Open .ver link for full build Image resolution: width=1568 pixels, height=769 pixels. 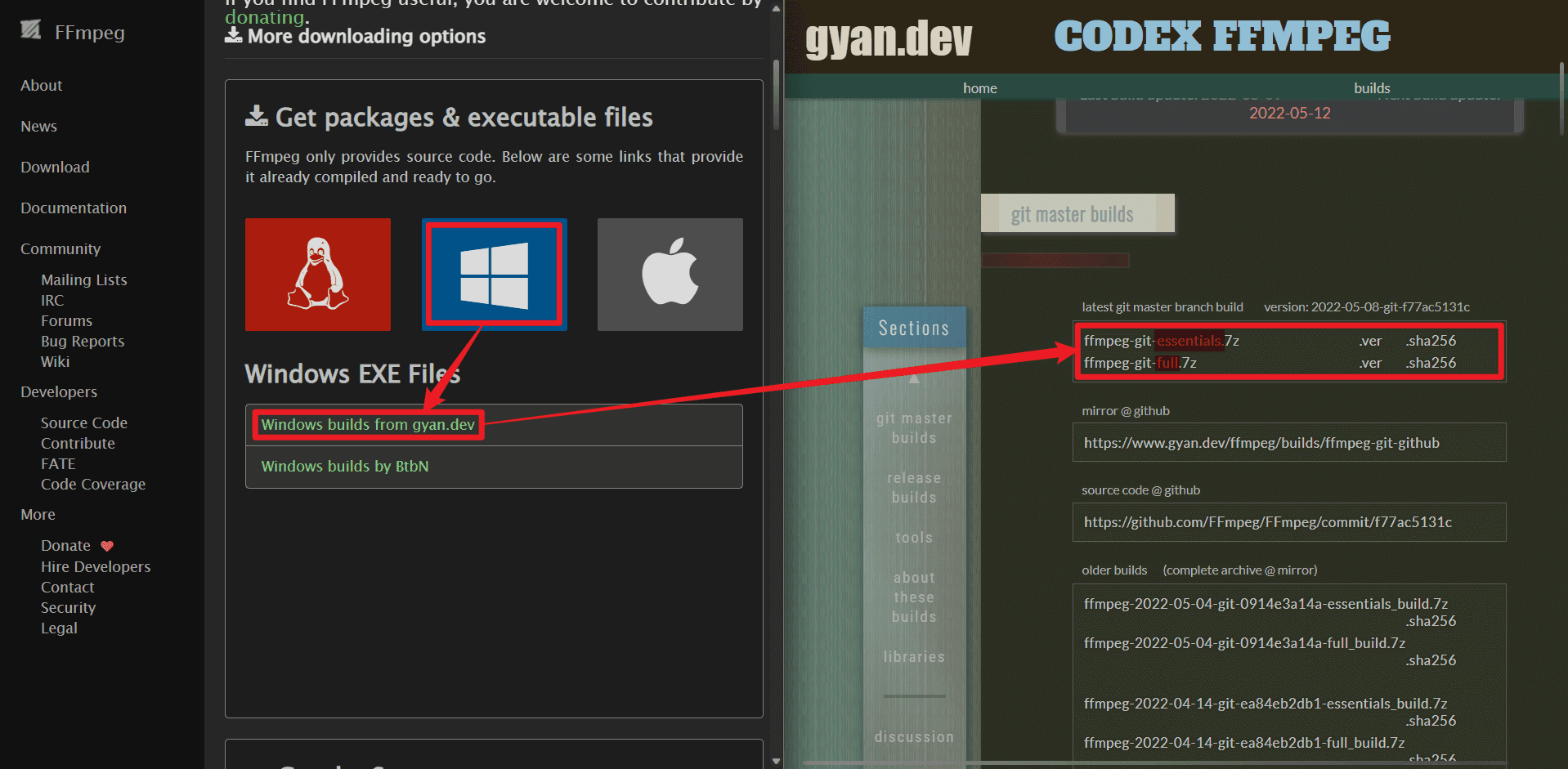(x=1370, y=363)
